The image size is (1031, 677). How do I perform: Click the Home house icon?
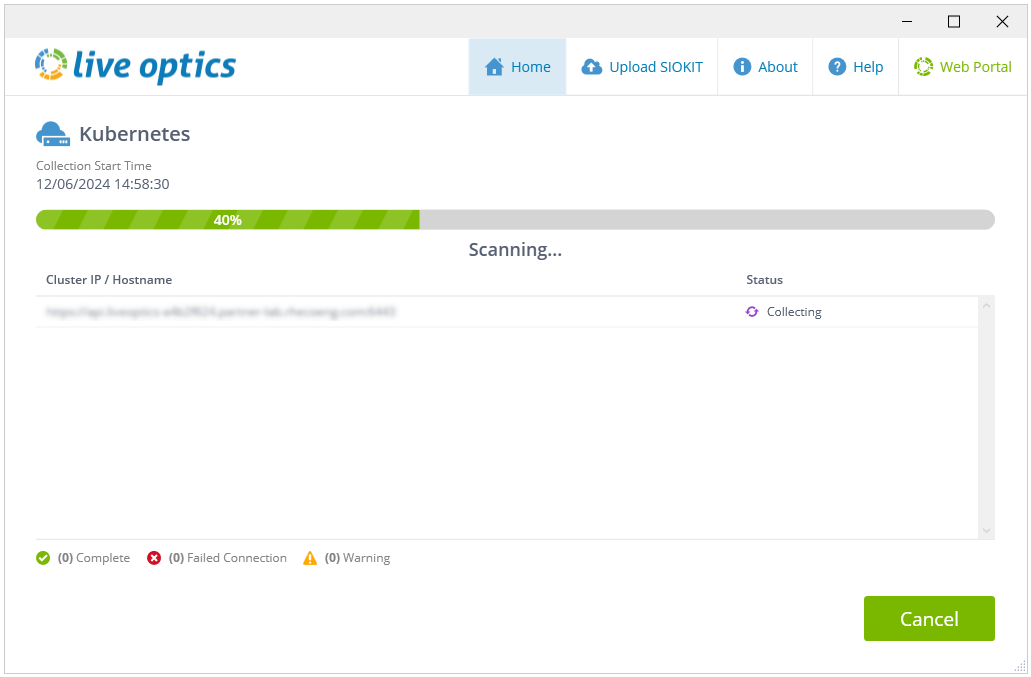click(x=493, y=67)
